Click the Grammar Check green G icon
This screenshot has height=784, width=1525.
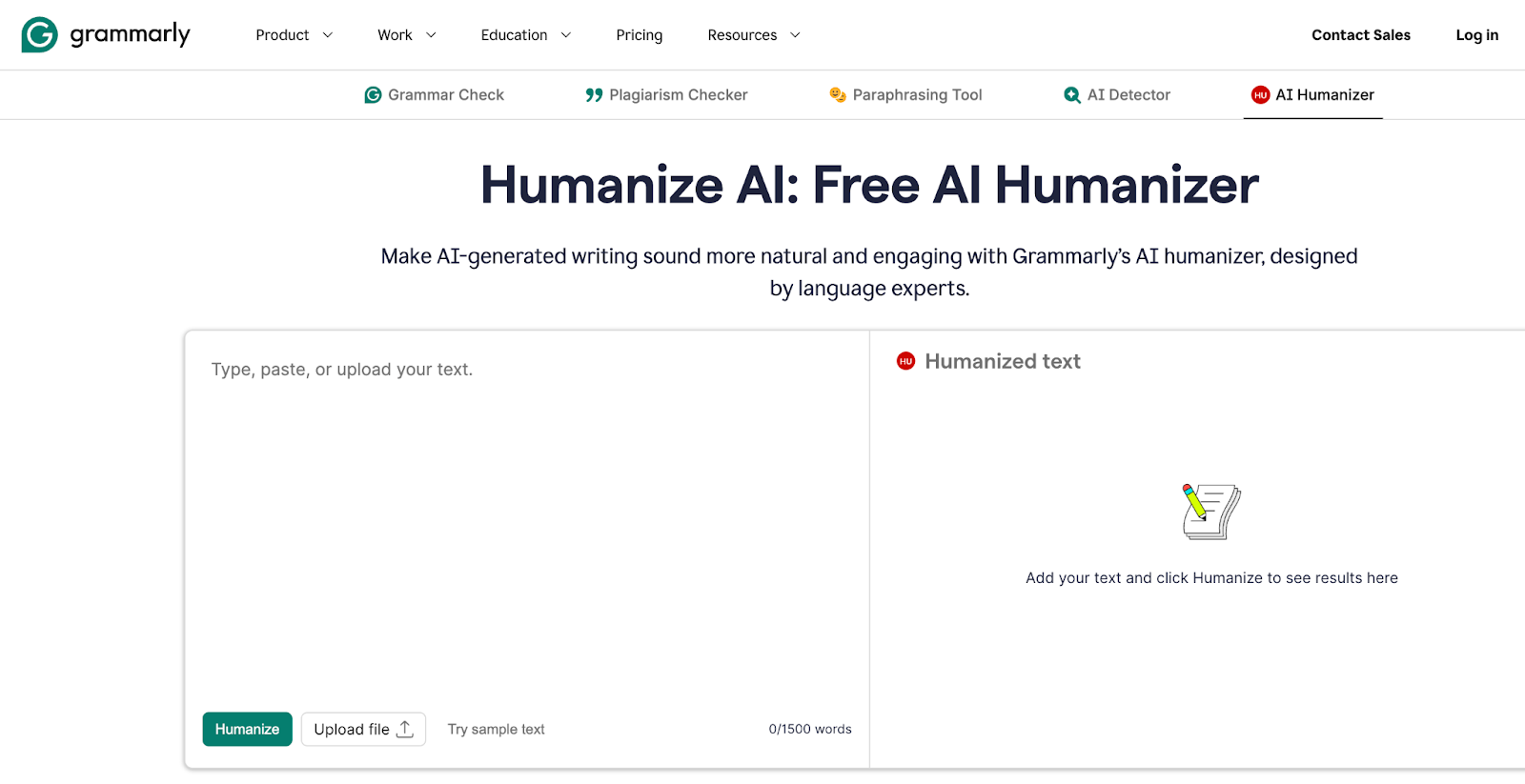click(373, 95)
